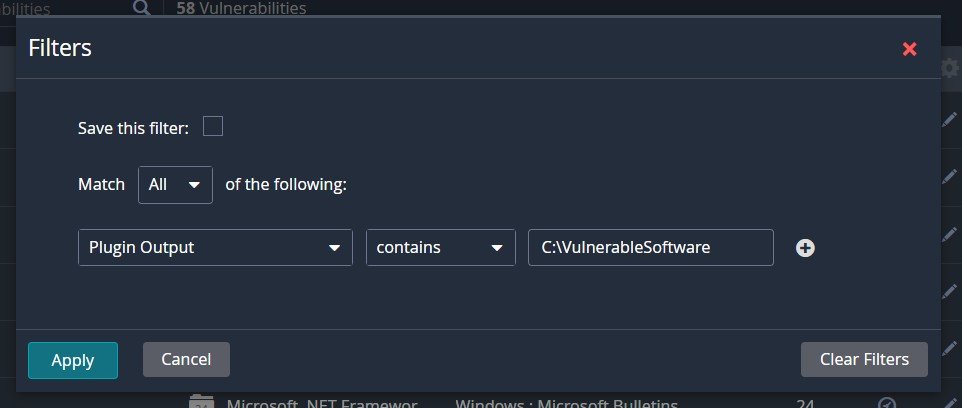This screenshot has width=962, height=408.
Task: Cancel the filter dialog
Action: (186, 360)
